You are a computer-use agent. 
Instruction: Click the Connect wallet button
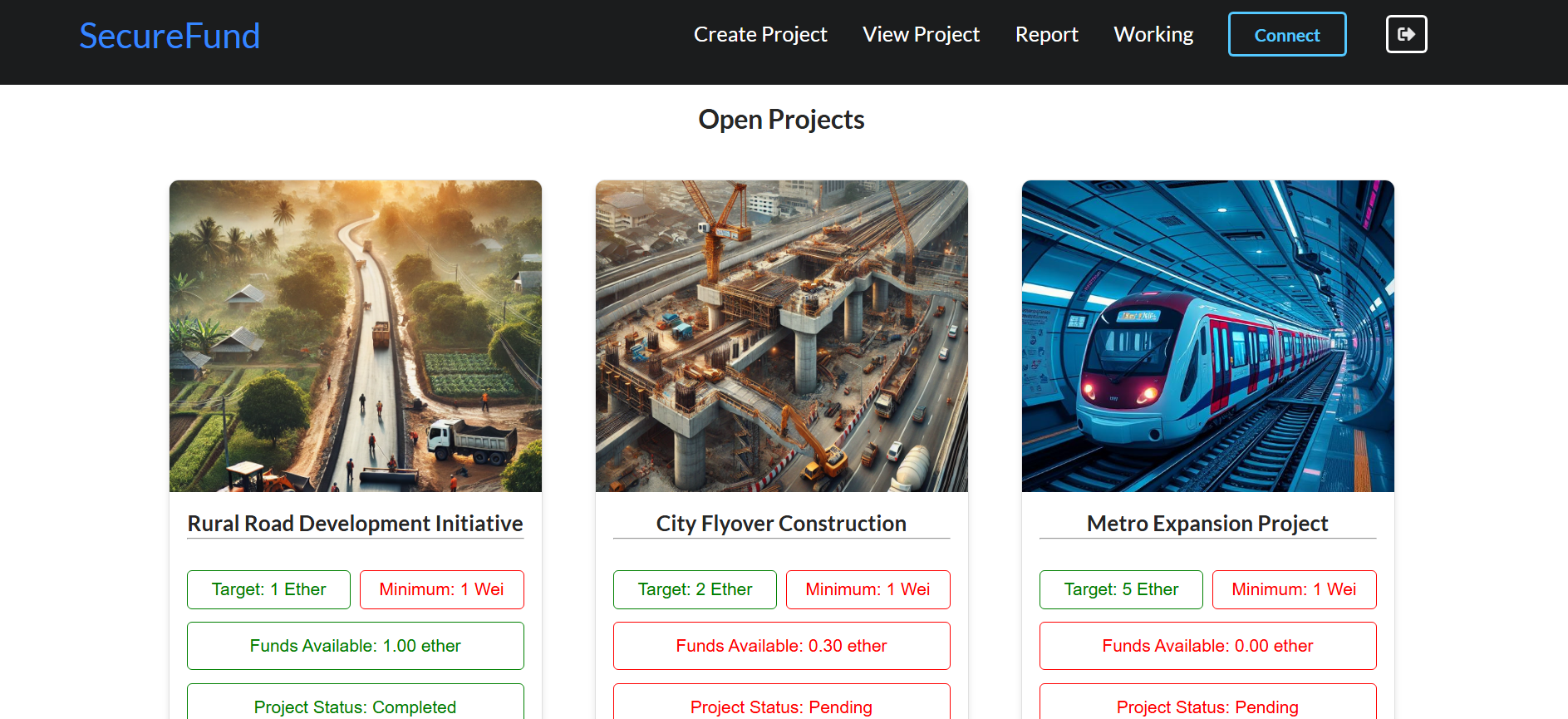[x=1287, y=34]
